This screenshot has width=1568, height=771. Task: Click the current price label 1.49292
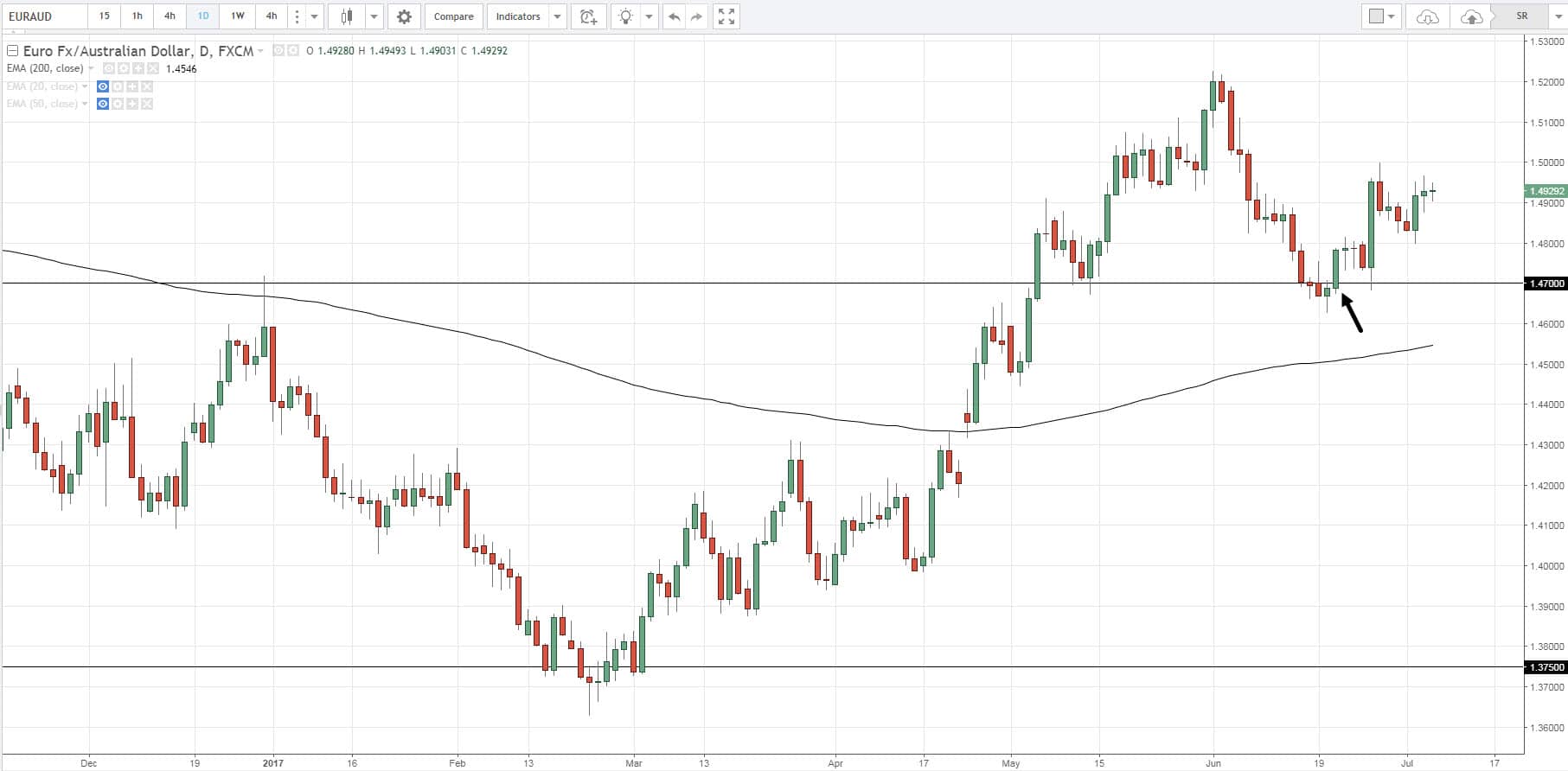1546,191
